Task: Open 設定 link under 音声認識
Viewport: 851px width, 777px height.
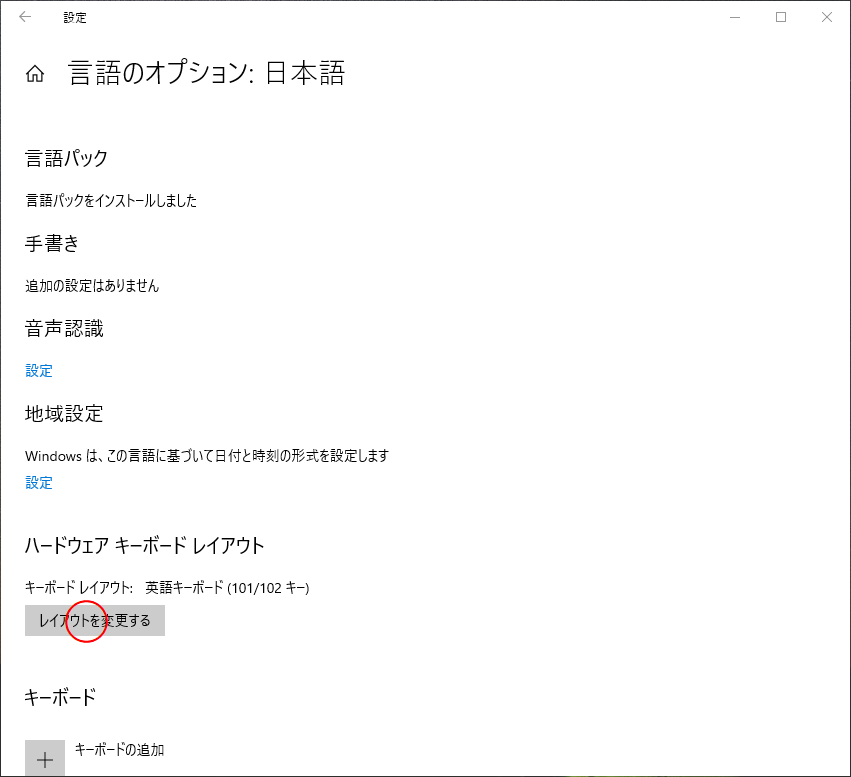Action: pyautogui.click(x=39, y=371)
